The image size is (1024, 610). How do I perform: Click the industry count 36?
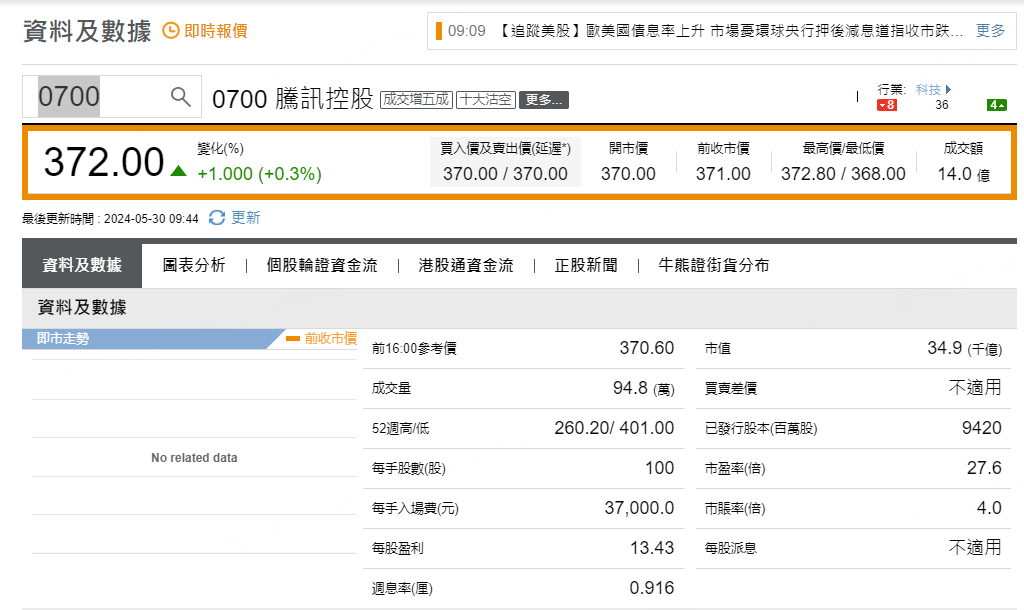pyautogui.click(x=942, y=105)
